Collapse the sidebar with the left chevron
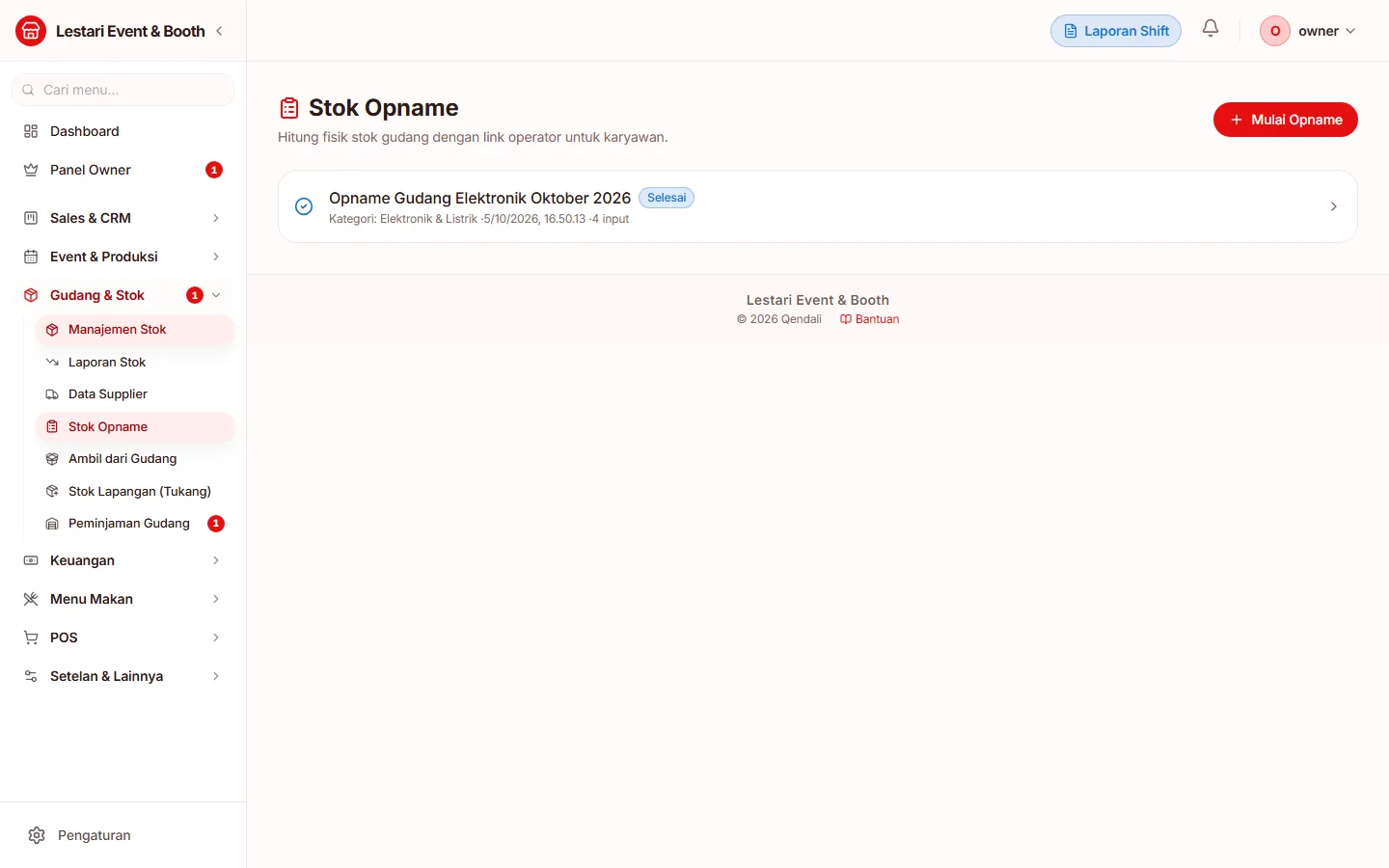Viewport: 1389px width, 868px height. [x=220, y=31]
